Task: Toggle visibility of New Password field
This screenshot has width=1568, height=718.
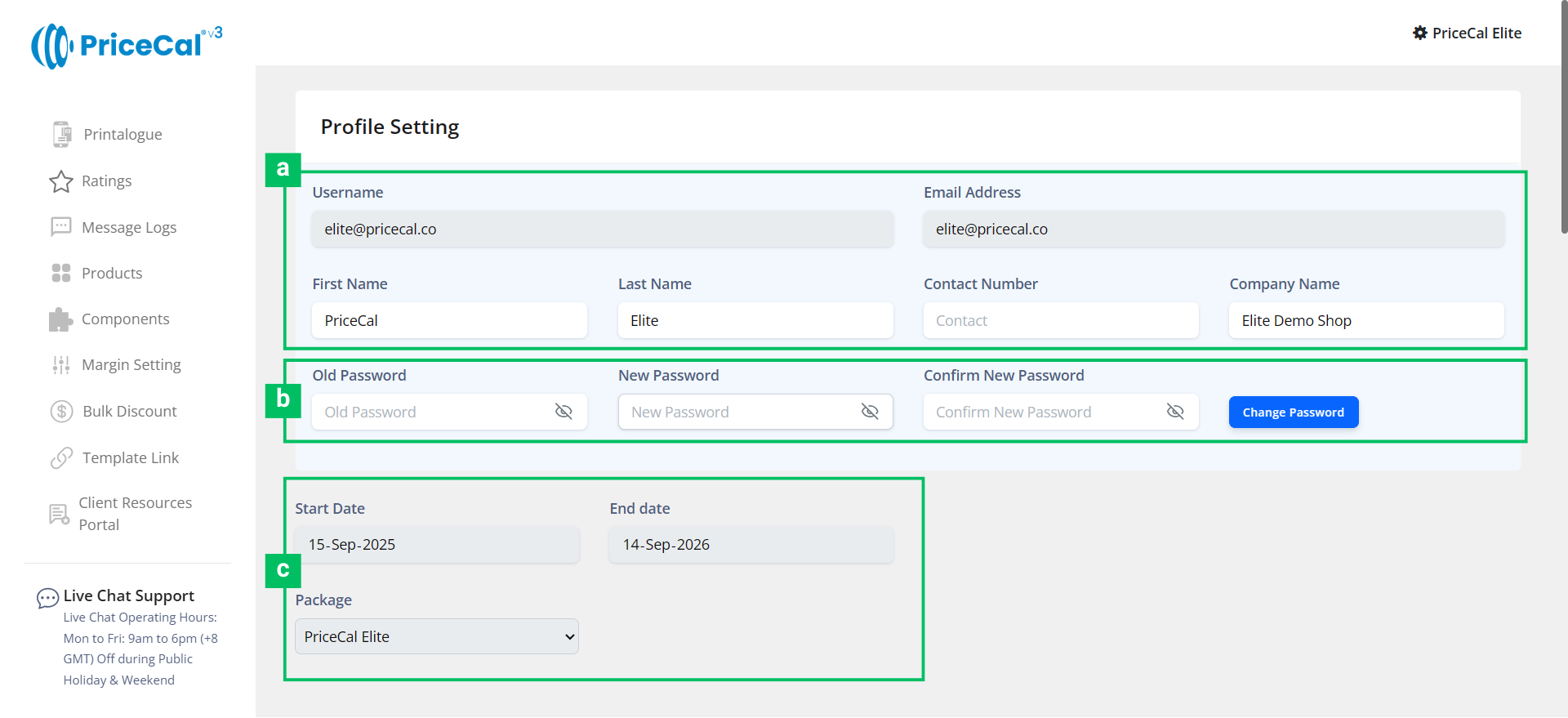Action: click(870, 412)
